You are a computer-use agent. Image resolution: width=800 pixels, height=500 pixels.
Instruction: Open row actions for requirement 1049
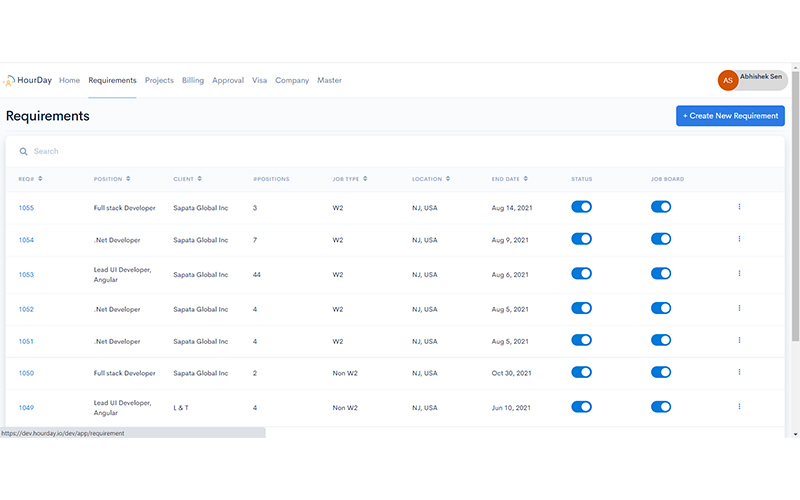coord(739,407)
